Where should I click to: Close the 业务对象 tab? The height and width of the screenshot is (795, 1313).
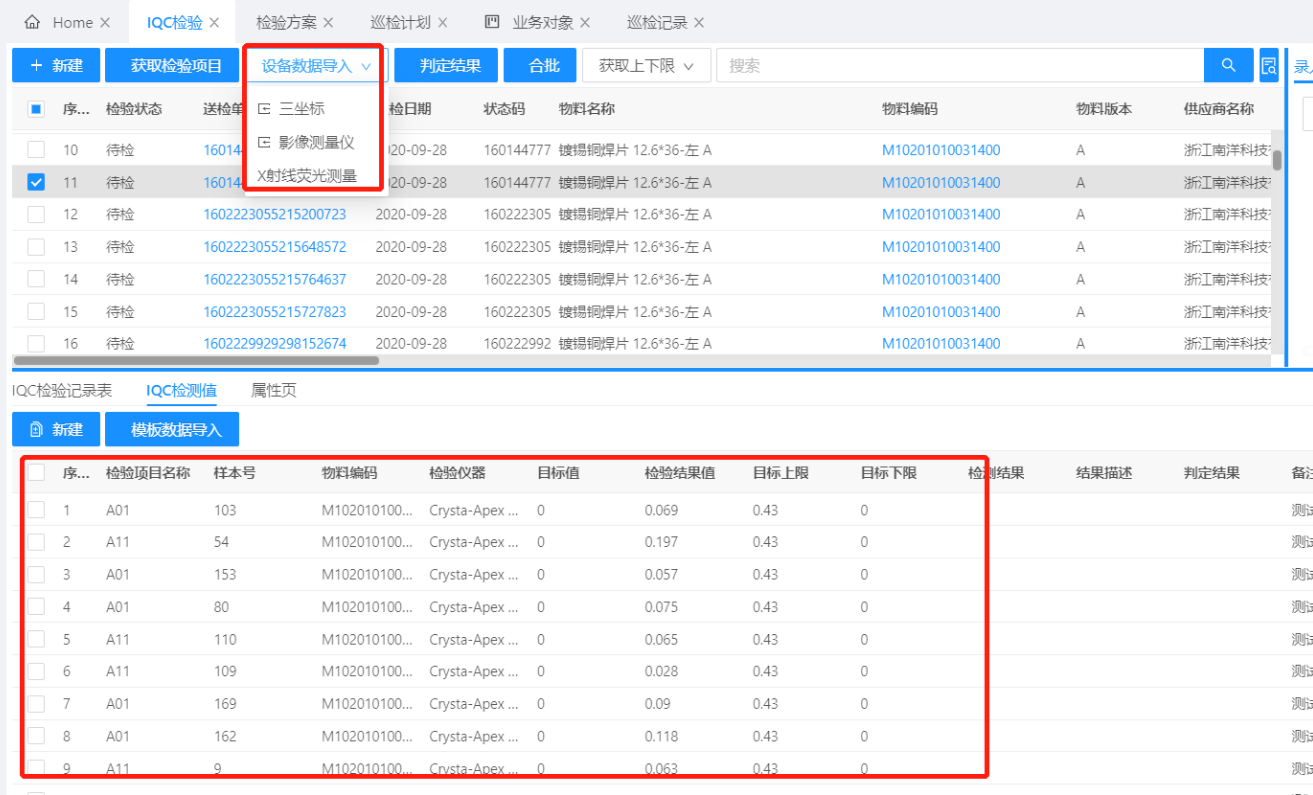585,22
